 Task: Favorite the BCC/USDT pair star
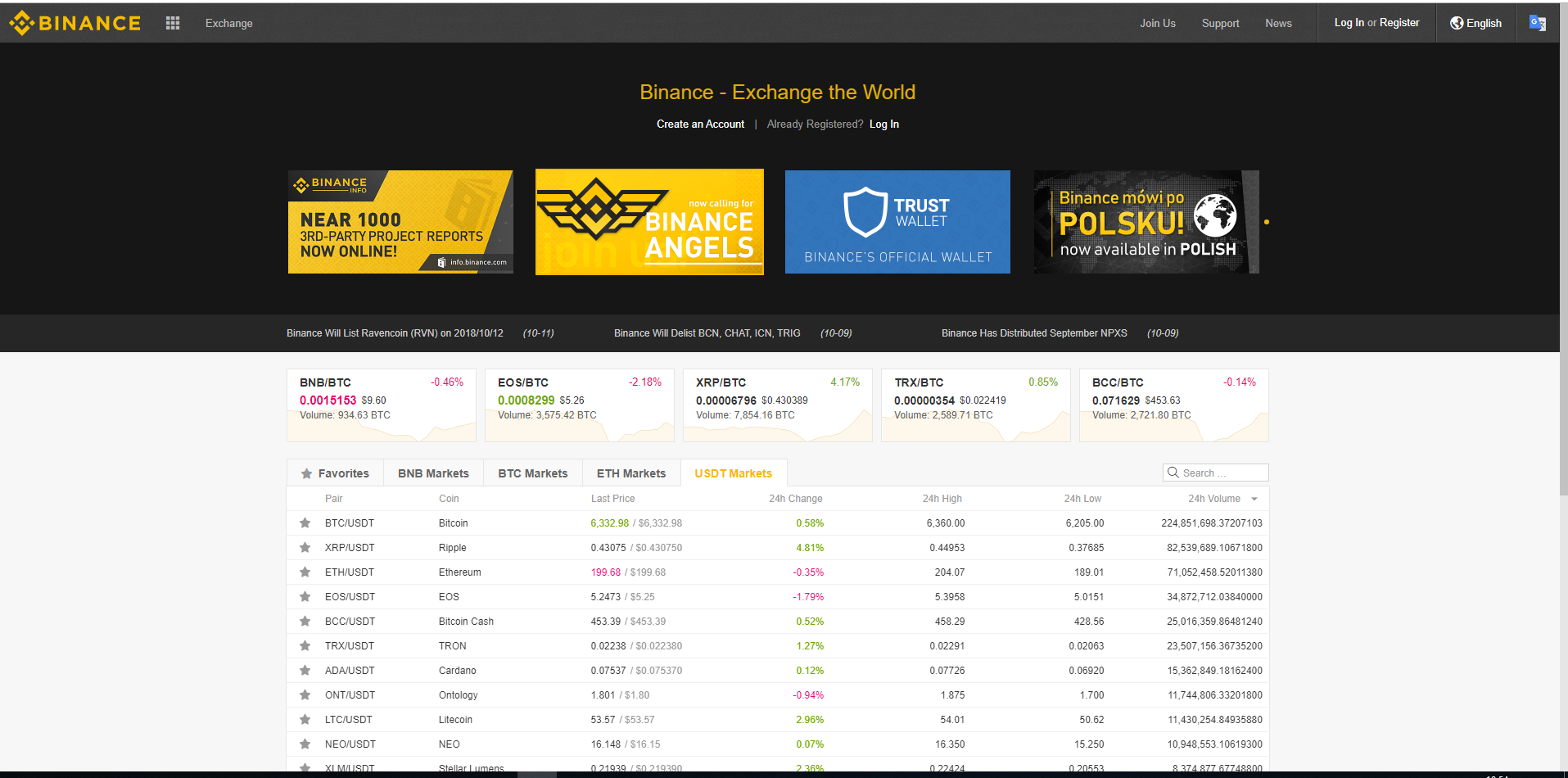[x=305, y=622]
